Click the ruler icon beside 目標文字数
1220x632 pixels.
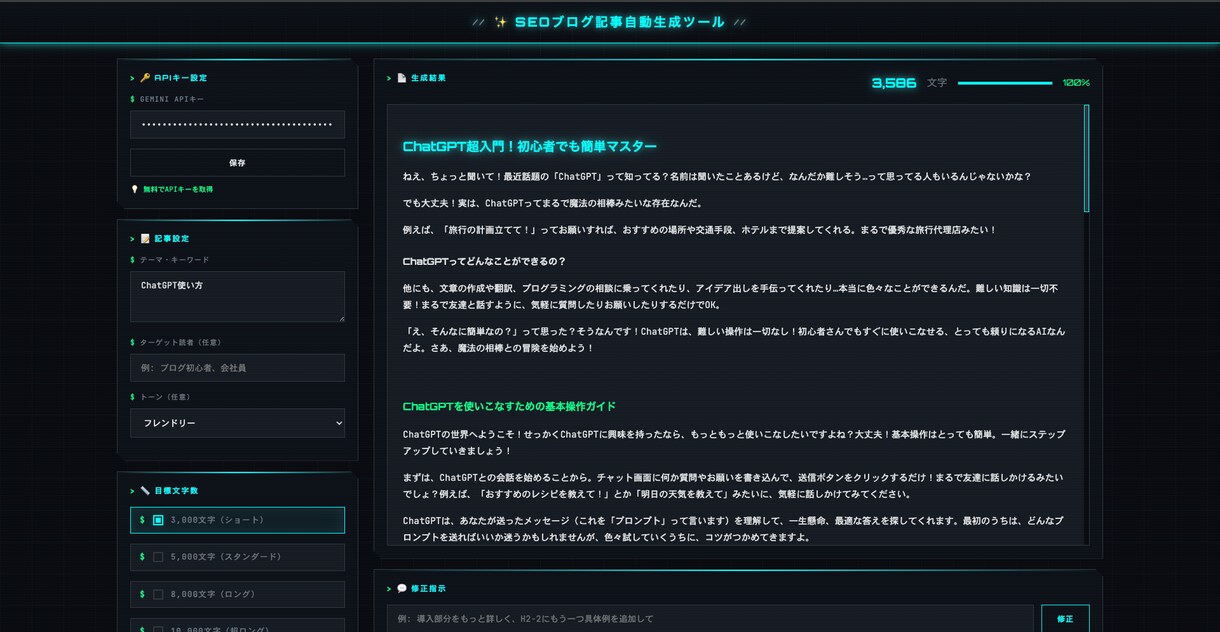click(145, 491)
